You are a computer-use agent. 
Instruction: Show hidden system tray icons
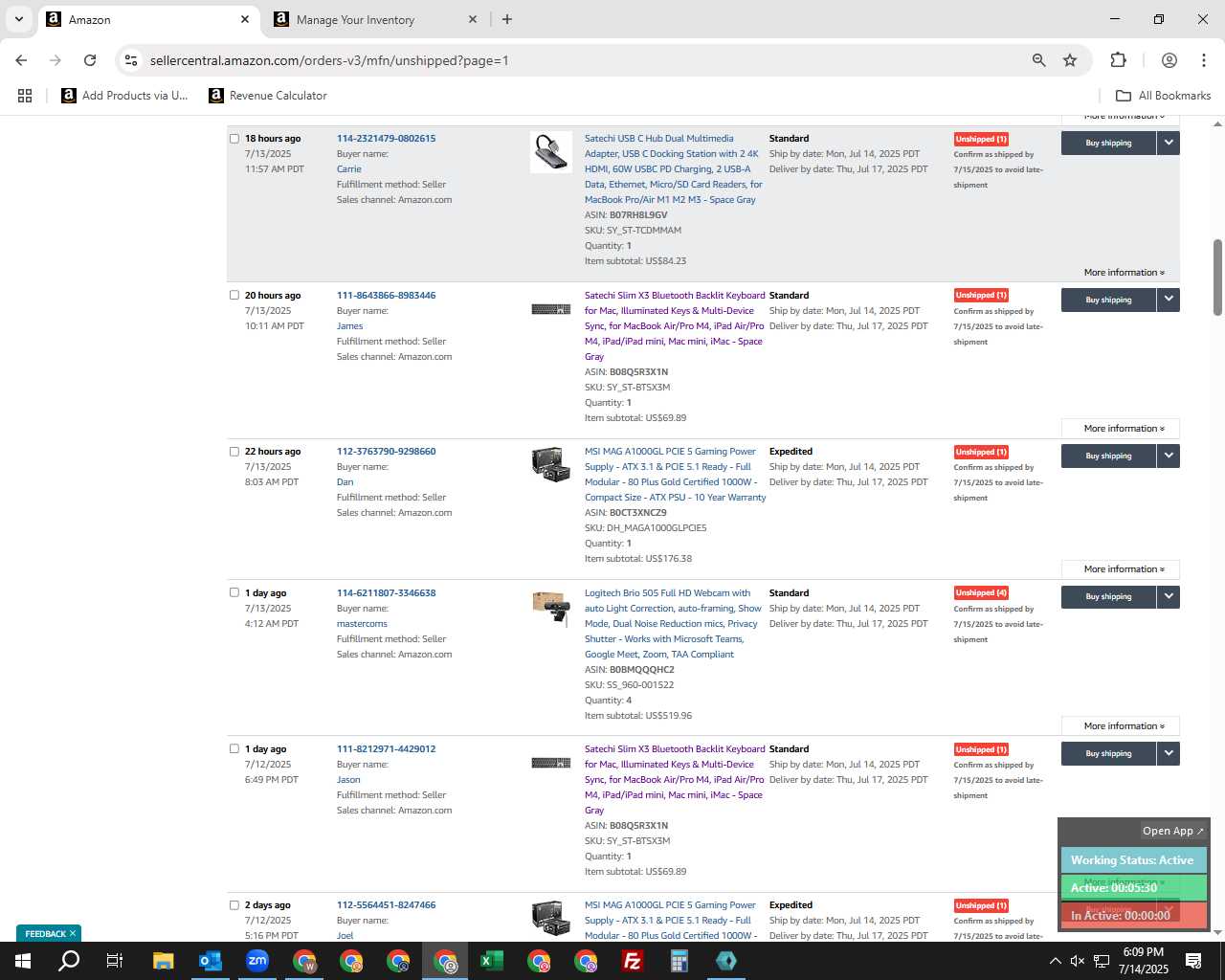(x=1055, y=961)
